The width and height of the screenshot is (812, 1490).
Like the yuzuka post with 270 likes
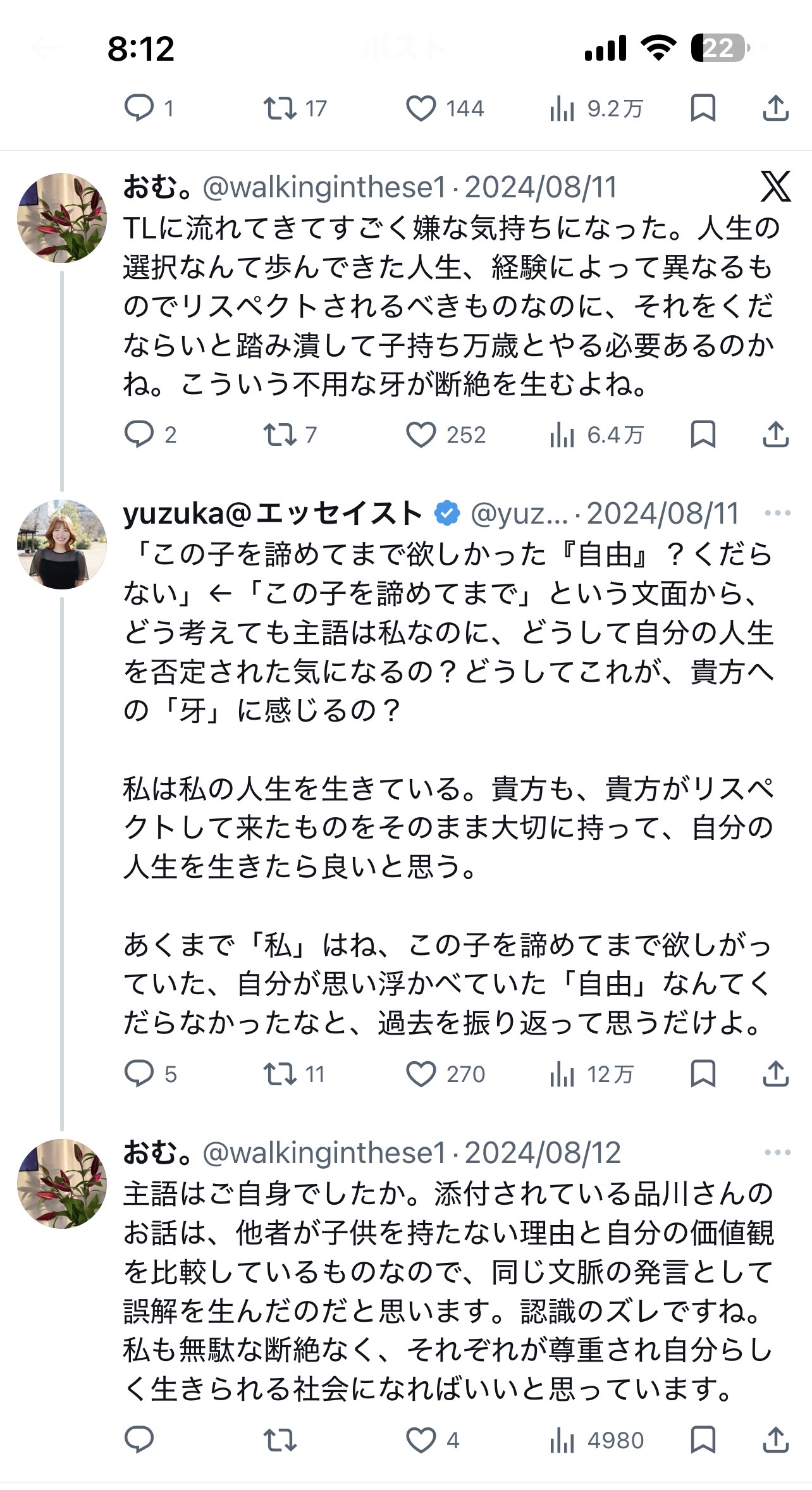(421, 1074)
